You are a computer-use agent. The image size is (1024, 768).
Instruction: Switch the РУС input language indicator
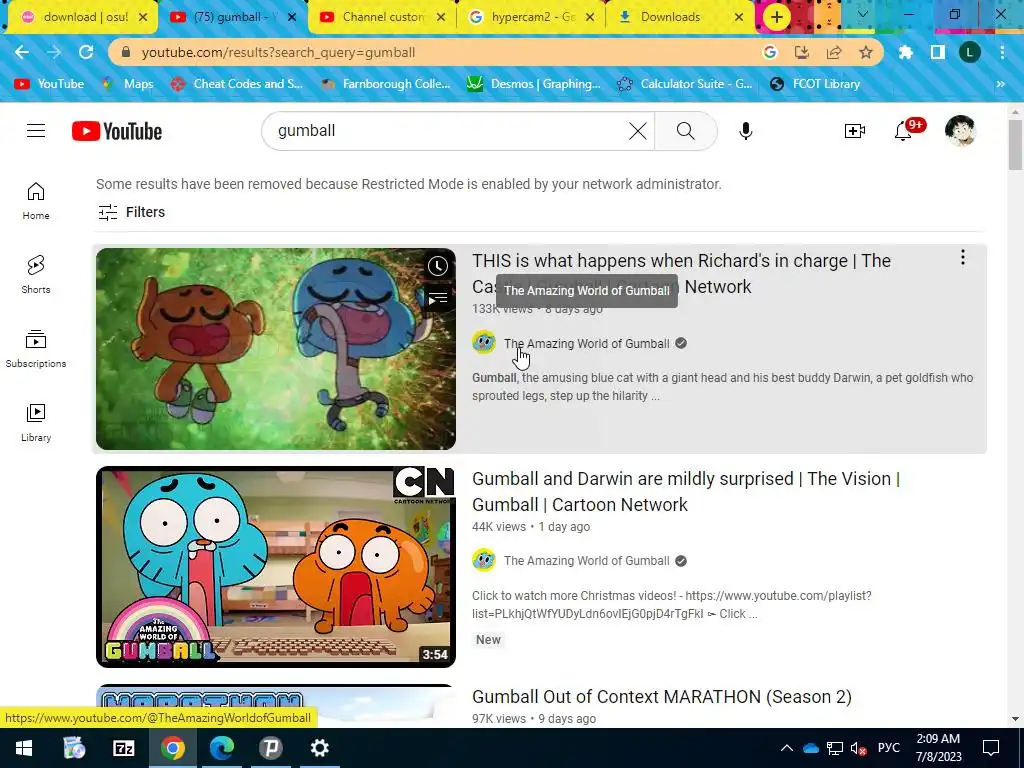click(x=889, y=748)
